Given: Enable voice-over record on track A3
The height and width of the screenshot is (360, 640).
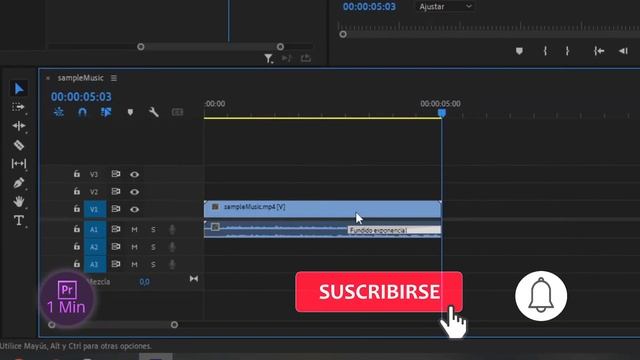Looking at the screenshot, I should coord(172,264).
